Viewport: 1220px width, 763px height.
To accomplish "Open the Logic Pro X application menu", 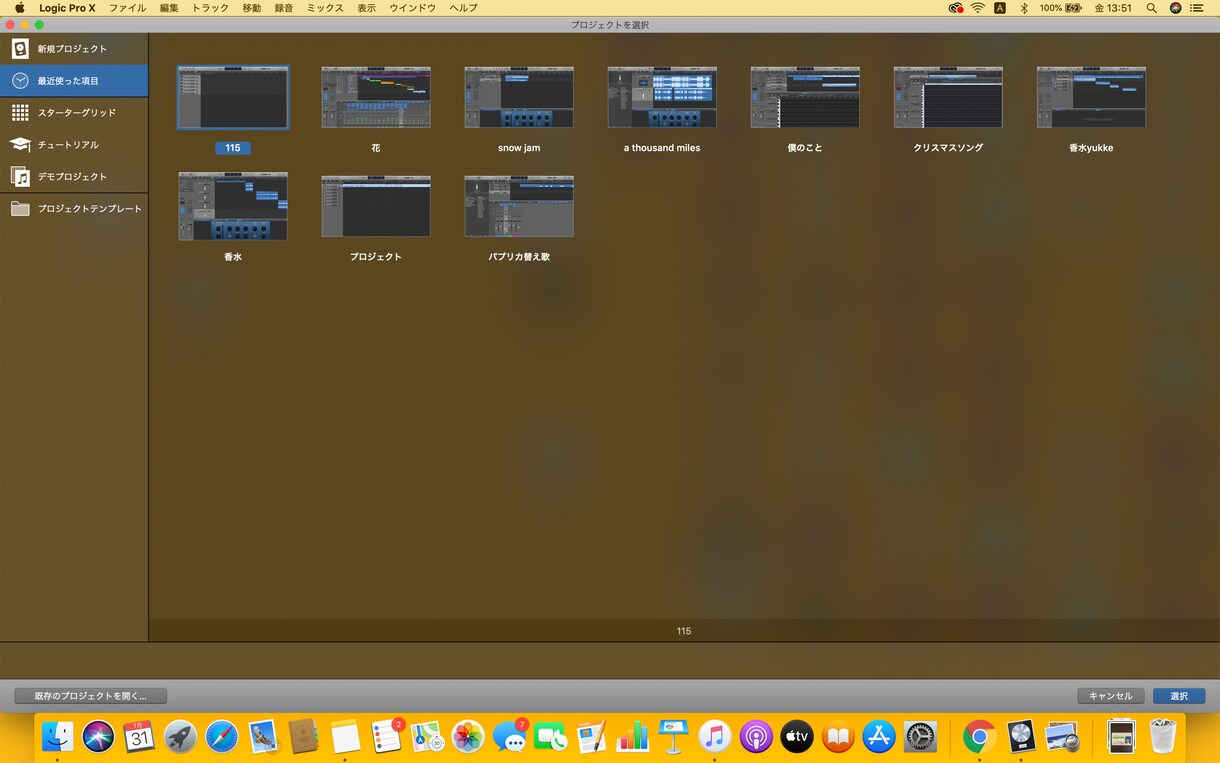I will [68, 8].
